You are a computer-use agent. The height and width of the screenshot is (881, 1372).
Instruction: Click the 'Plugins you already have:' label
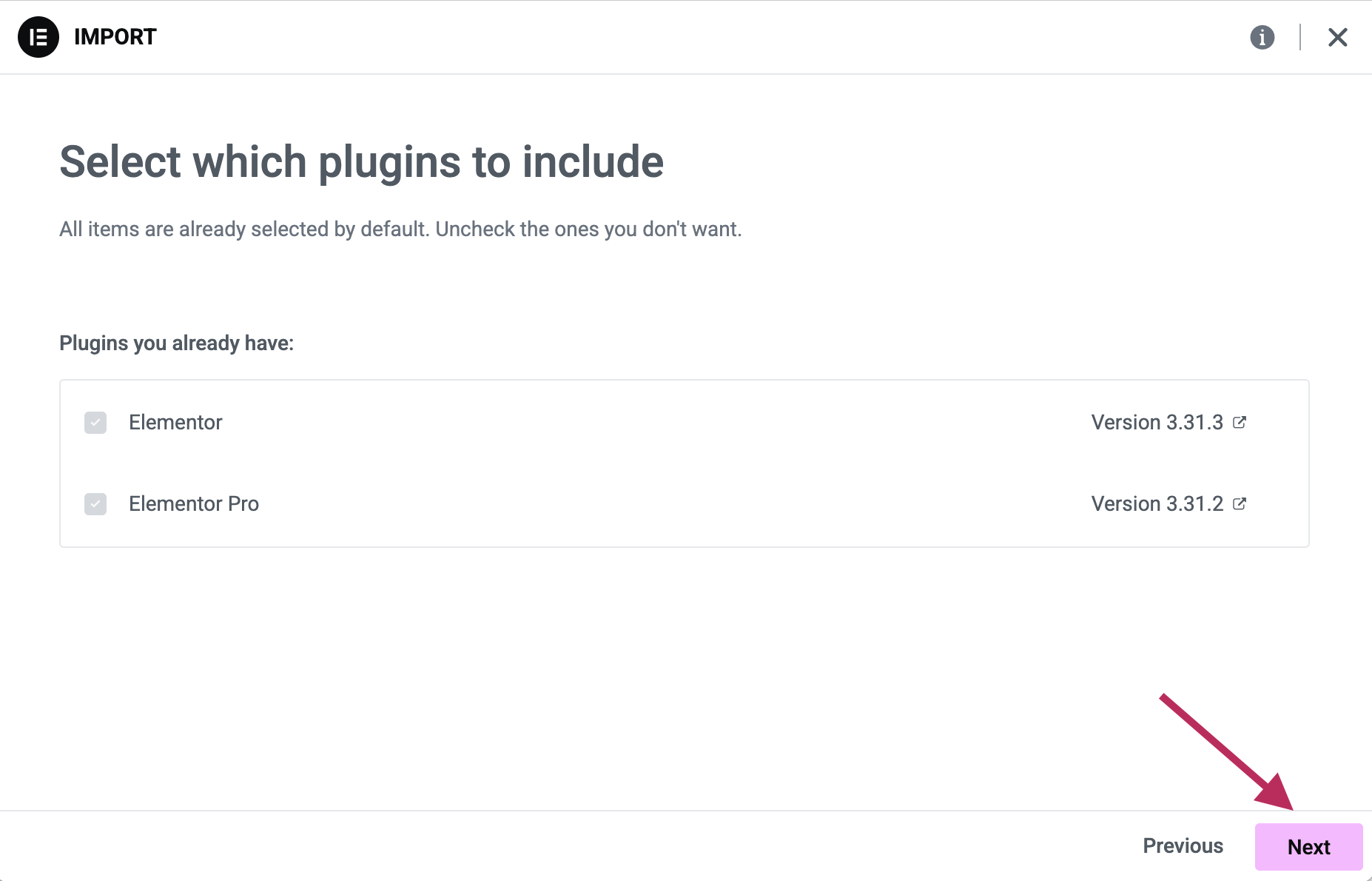click(x=176, y=344)
